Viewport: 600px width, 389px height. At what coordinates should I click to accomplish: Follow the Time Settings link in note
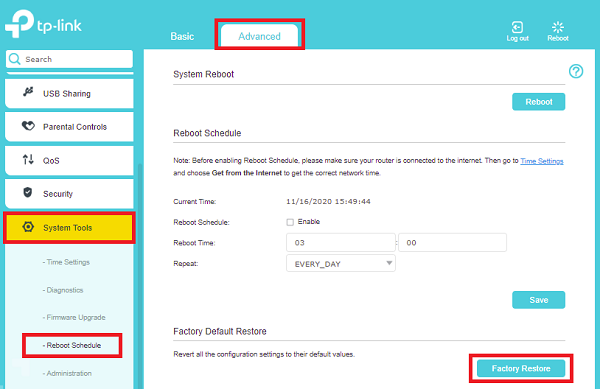[541, 161]
